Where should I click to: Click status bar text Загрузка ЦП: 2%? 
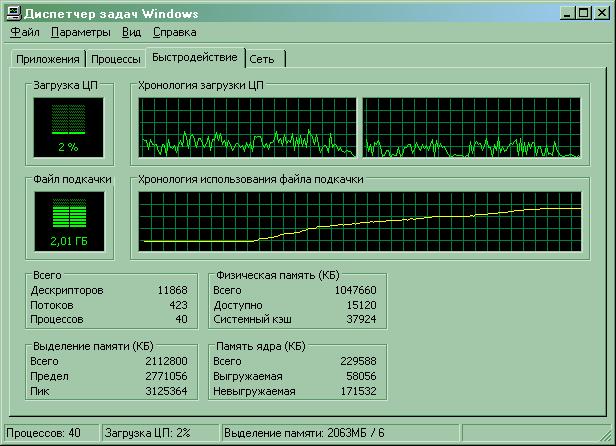(148, 433)
